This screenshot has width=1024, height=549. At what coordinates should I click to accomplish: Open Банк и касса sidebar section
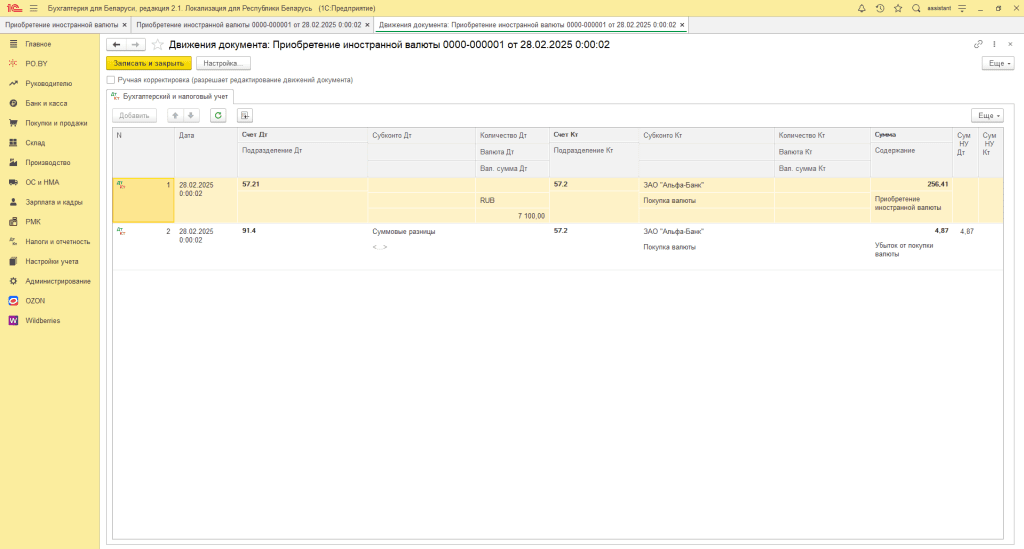(x=46, y=103)
